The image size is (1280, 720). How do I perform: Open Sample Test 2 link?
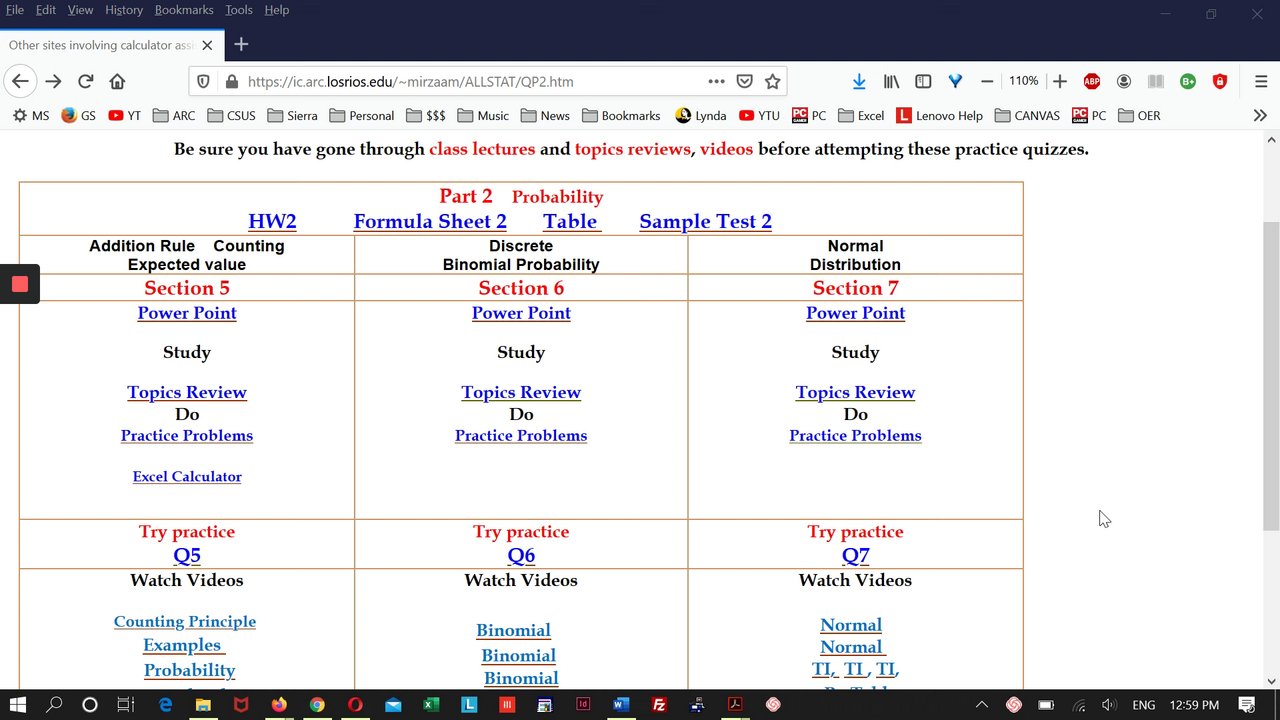(x=705, y=221)
